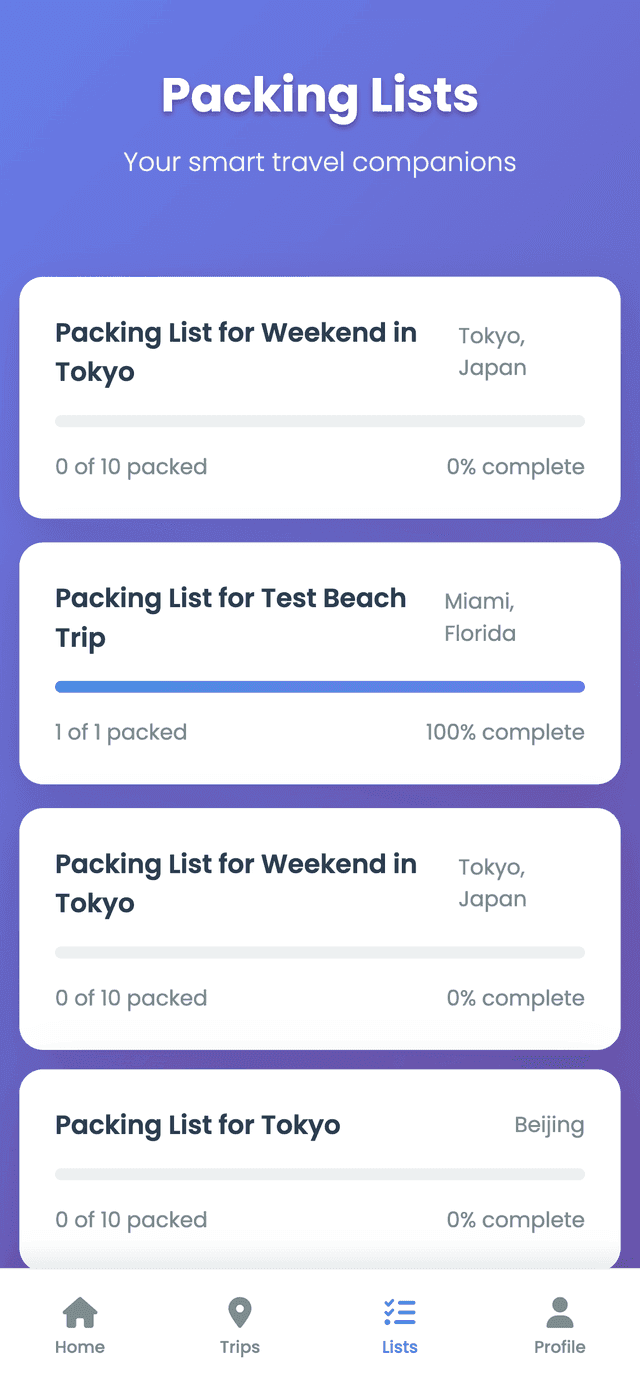Tap the Tokyo, Japan location label
Screen dimensions: 640x1387
(492, 352)
